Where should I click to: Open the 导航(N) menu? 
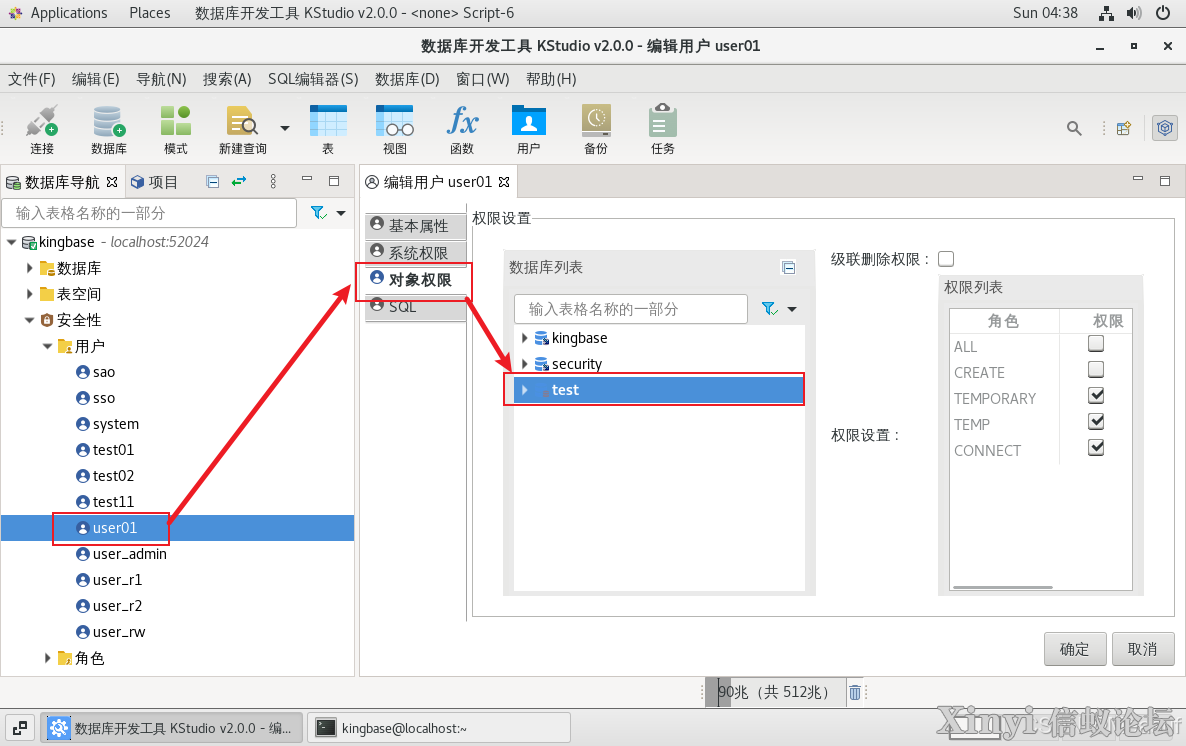(x=161, y=79)
